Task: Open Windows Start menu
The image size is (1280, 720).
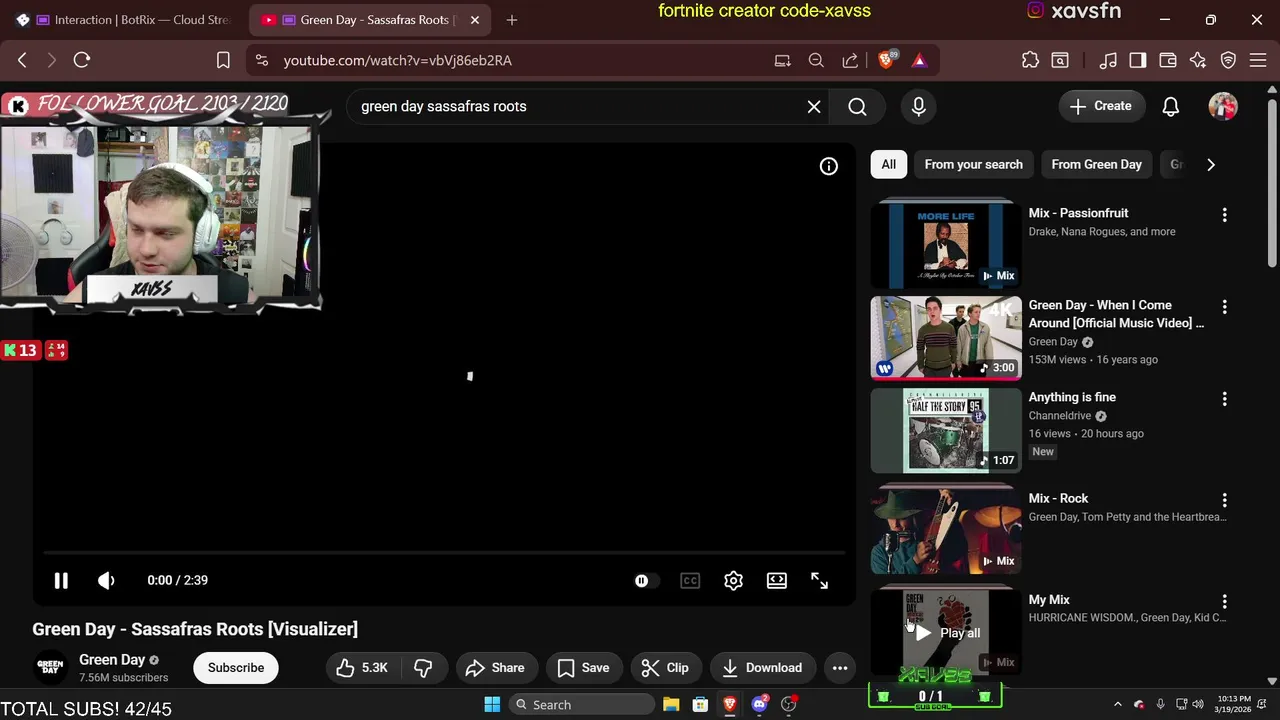Action: click(492, 705)
